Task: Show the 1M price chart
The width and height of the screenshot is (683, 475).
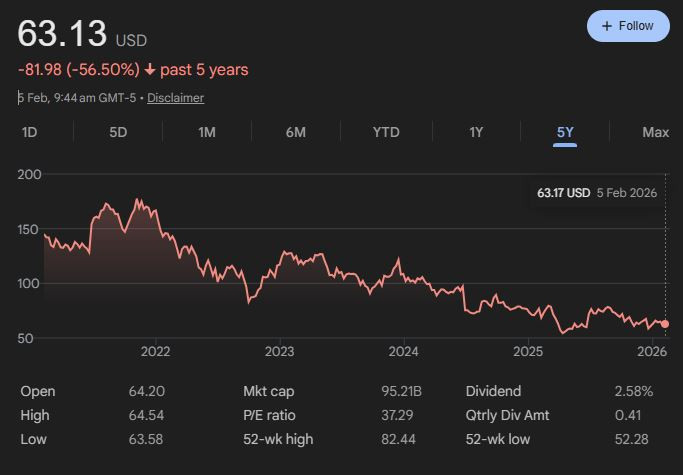Action: (207, 132)
